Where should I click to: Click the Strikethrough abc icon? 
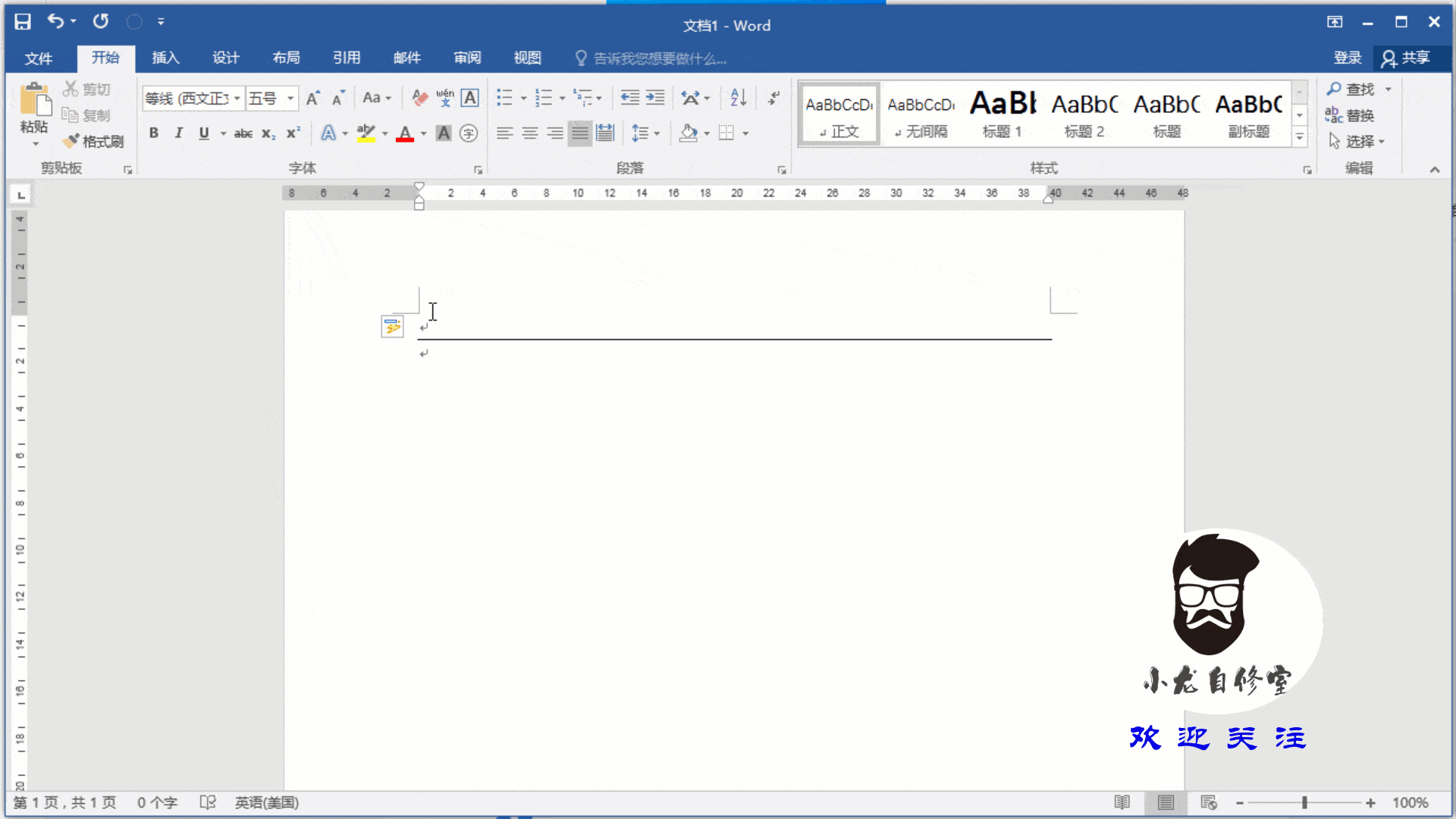click(x=243, y=133)
